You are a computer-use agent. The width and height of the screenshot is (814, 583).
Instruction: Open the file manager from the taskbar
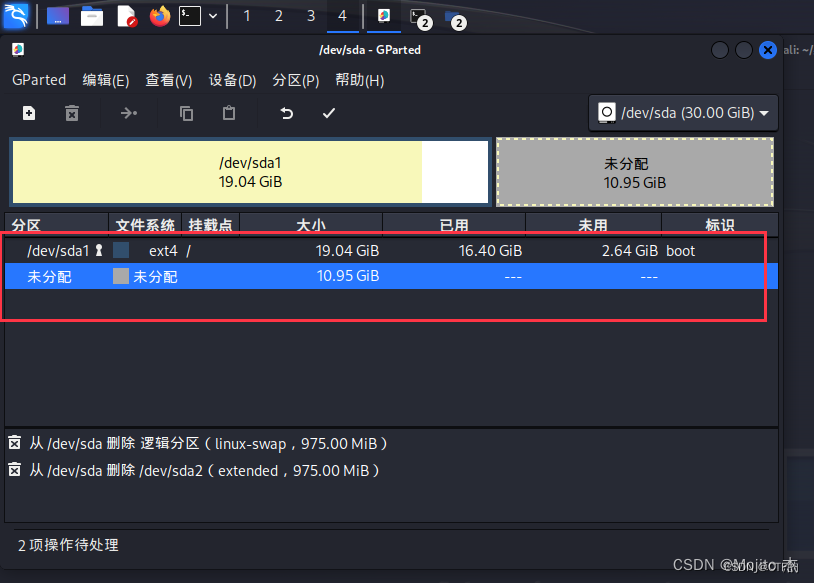tap(92, 16)
